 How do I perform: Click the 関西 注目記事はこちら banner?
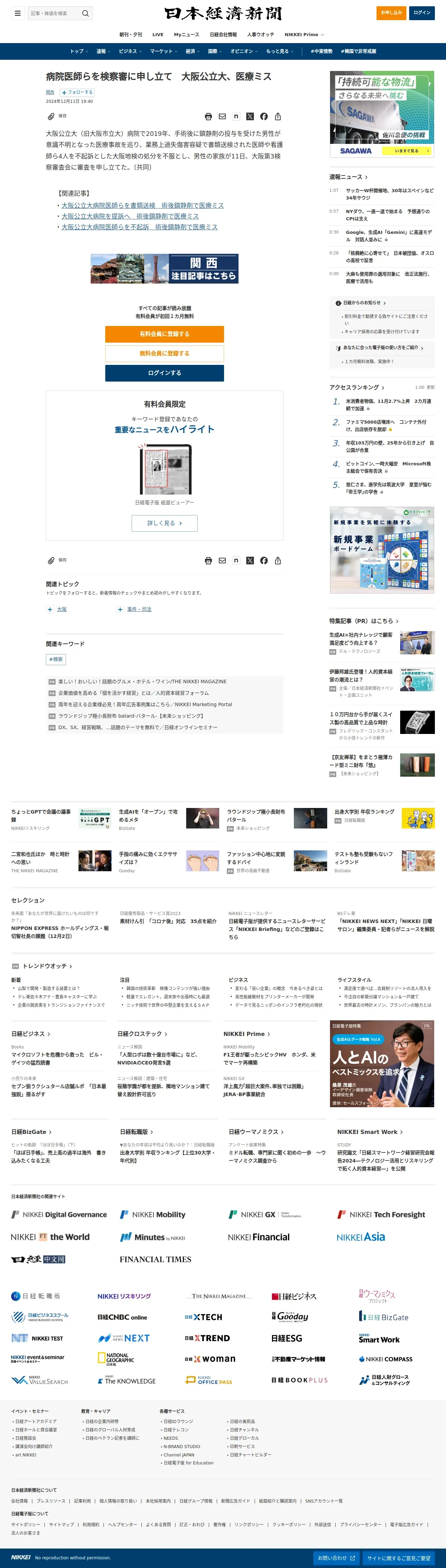[x=164, y=268]
